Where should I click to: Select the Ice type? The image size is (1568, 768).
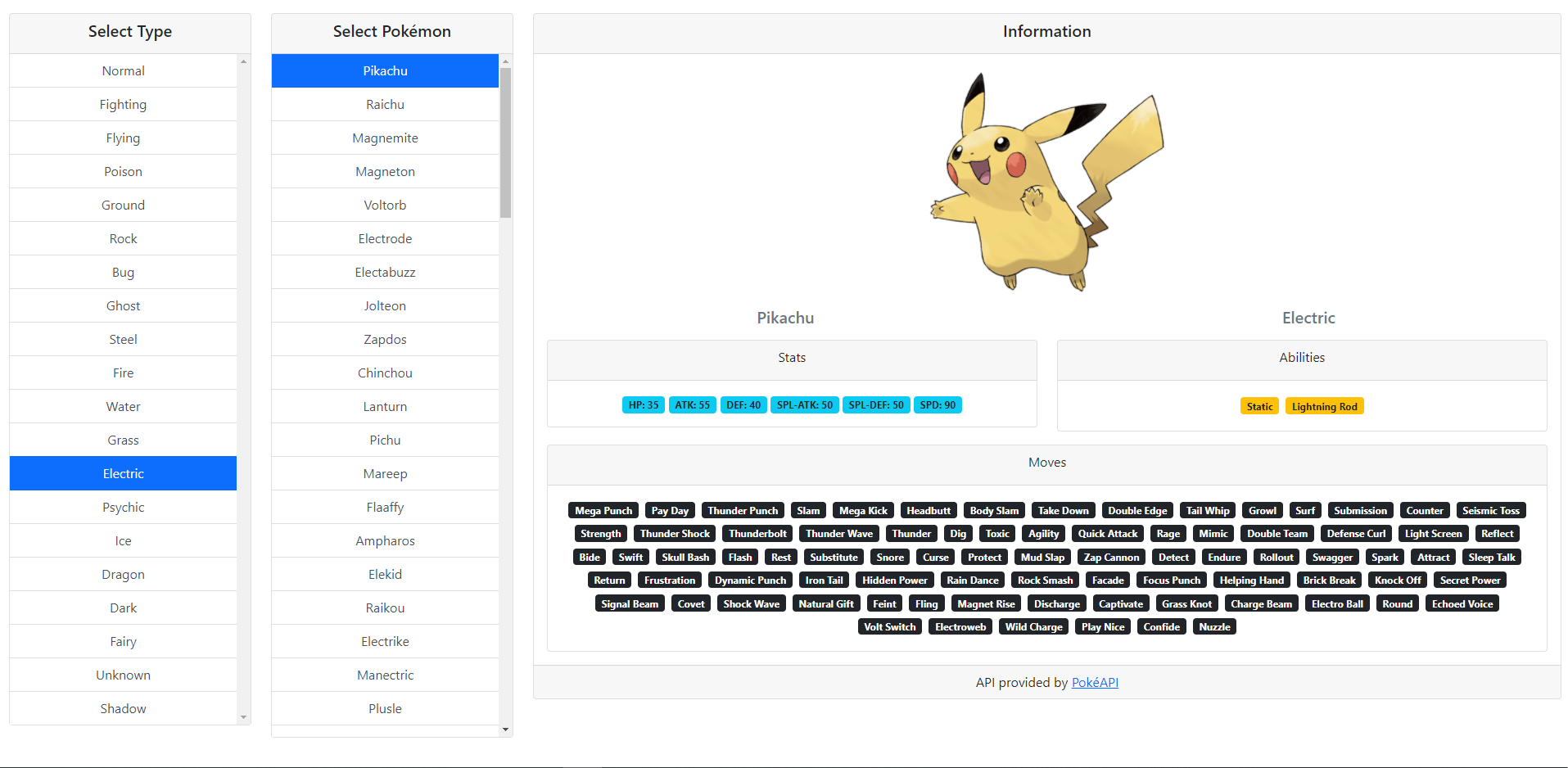pyautogui.click(x=123, y=540)
